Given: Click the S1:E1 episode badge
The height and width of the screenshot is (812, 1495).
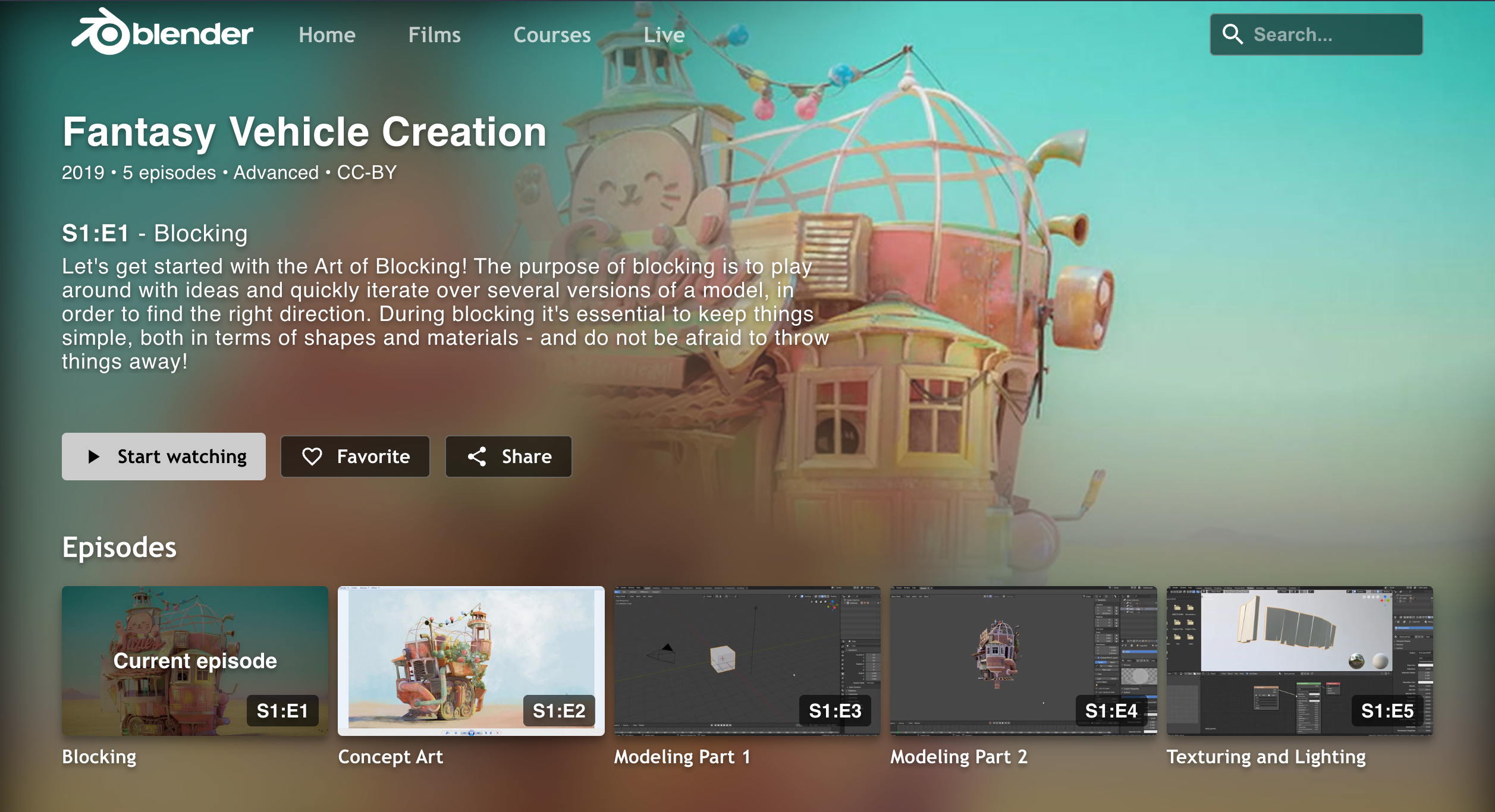Looking at the screenshot, I should 282,710.
